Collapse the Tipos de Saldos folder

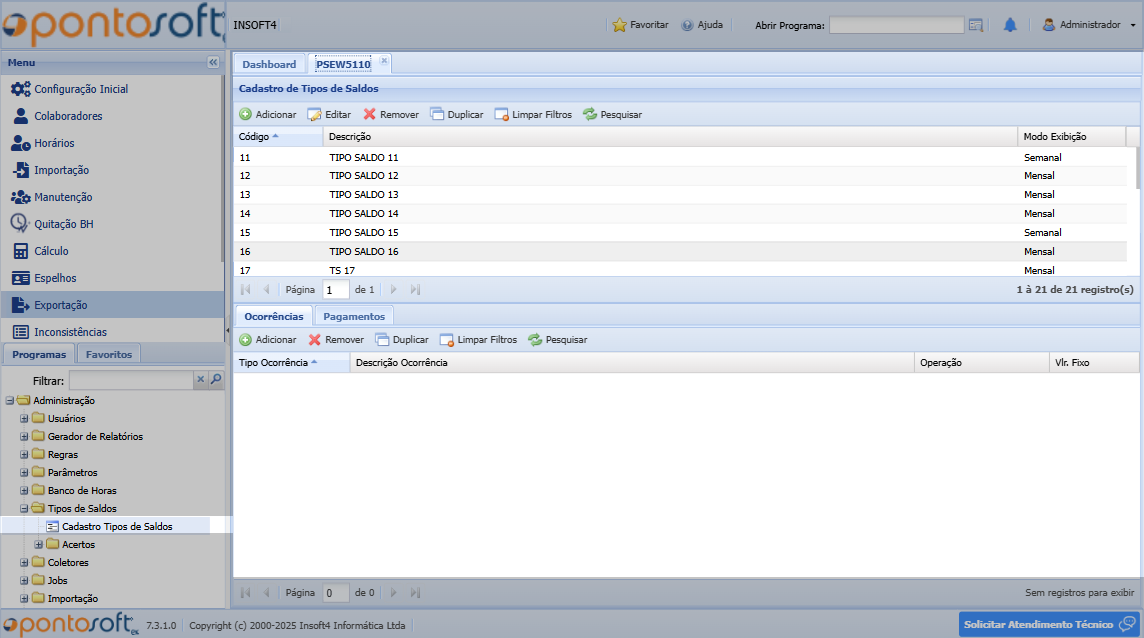(25, 508)
